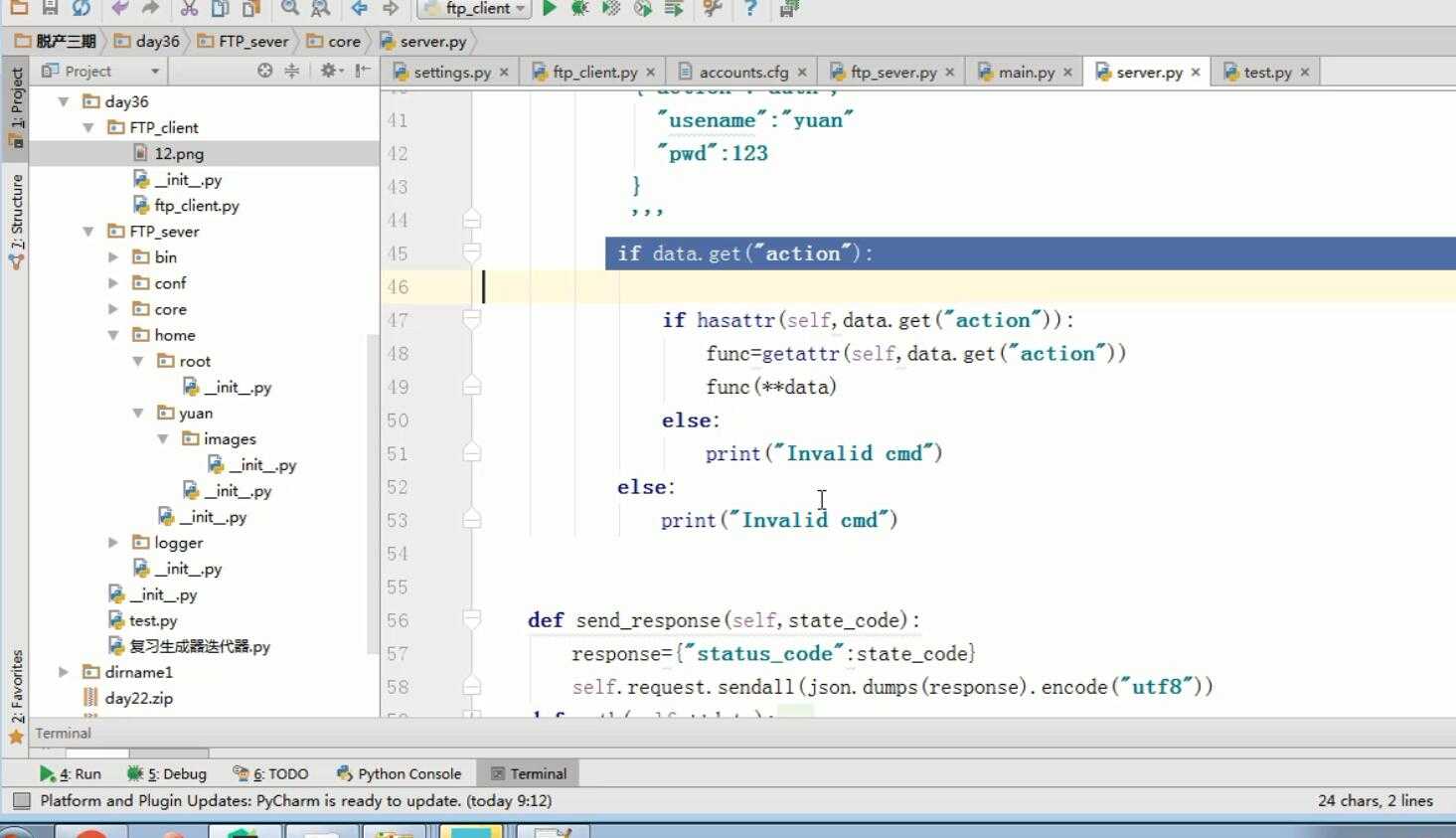Toggle the 4: Run tool window
The image size is (1456, 838).
(x=70, y=773)
